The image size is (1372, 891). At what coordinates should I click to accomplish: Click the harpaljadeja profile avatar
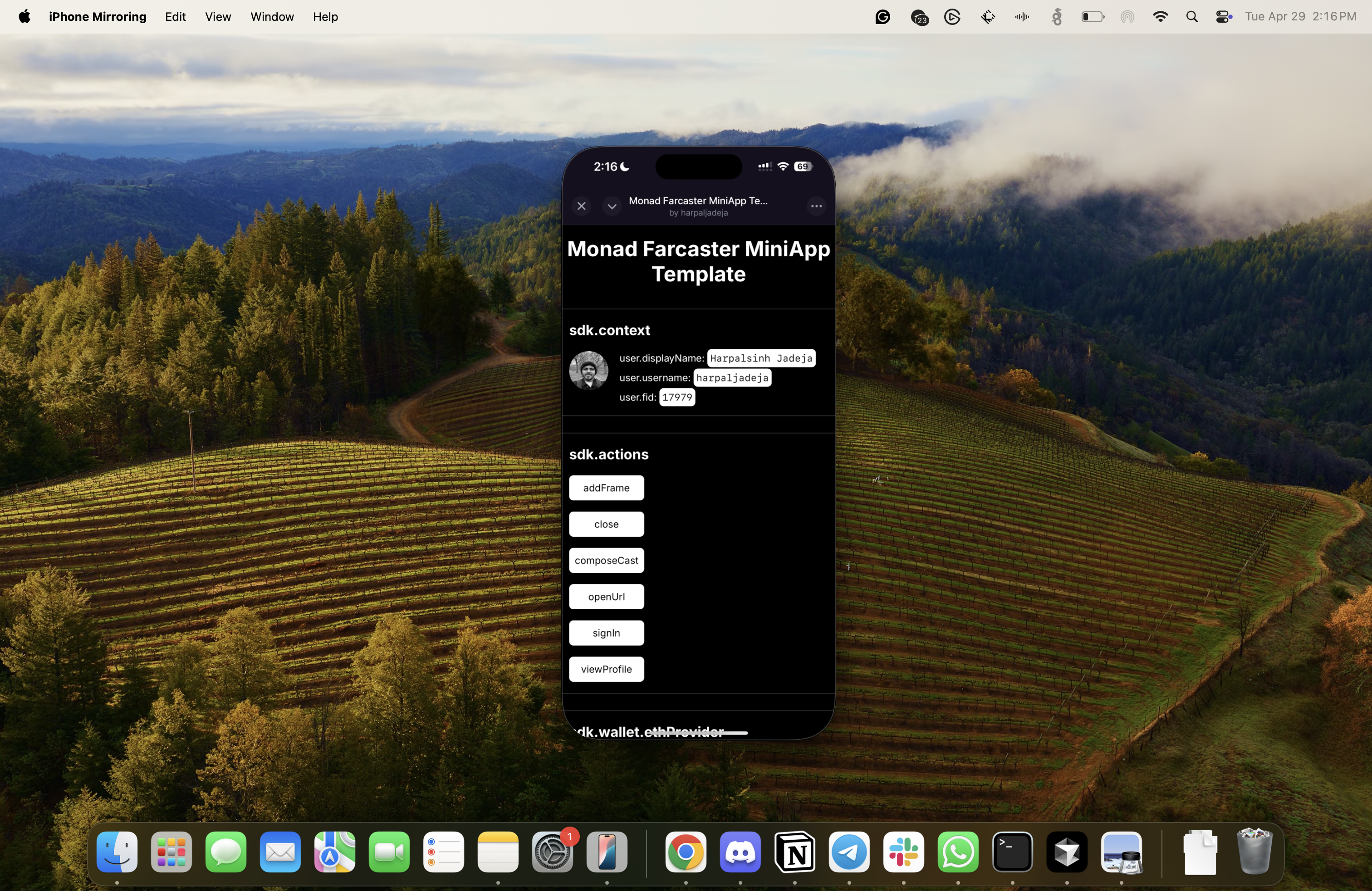[x=588, y=370]
